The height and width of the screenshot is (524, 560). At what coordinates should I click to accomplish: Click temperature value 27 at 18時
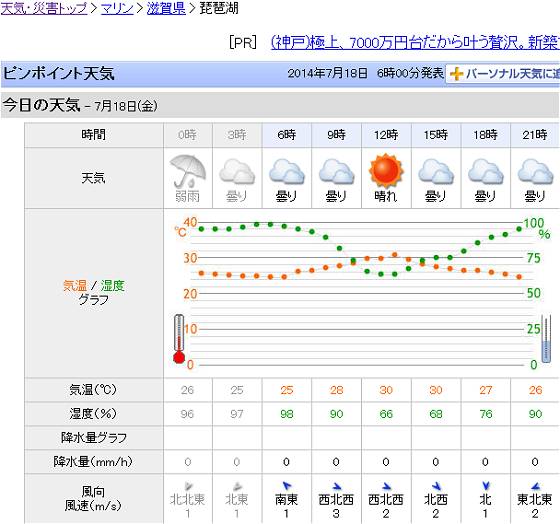click(x=486, y=390)
